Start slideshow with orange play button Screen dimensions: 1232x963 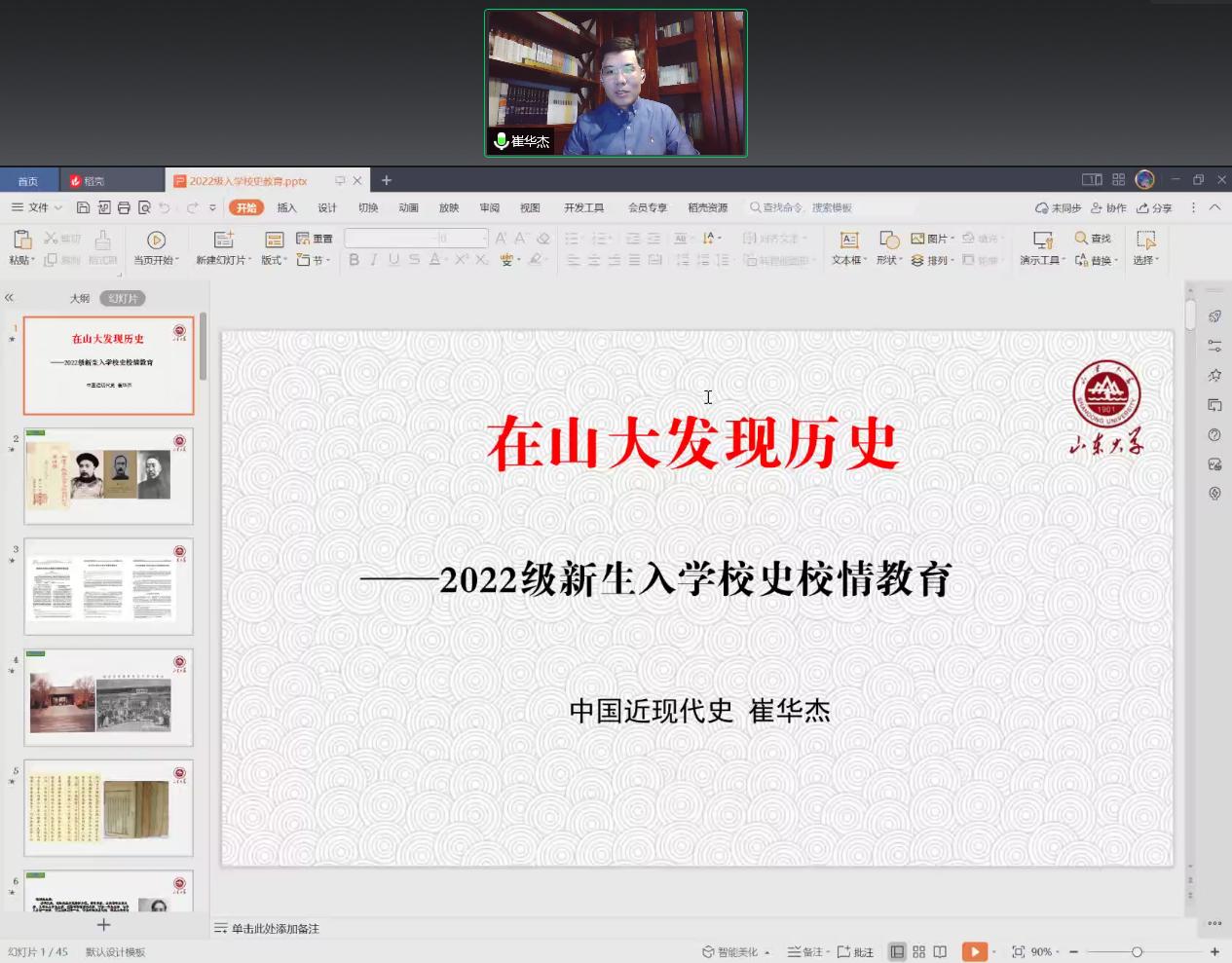pos(973,951)
